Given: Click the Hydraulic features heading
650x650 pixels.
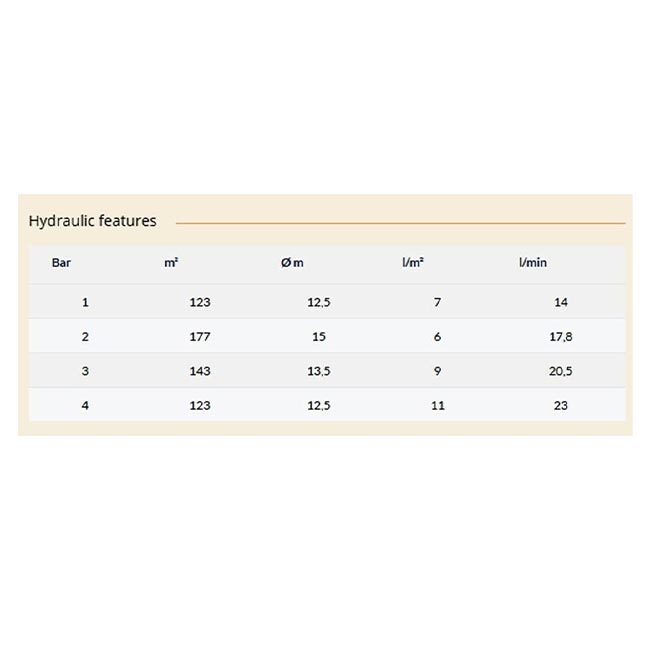Looking at the screenshot, I should (93, 221).
